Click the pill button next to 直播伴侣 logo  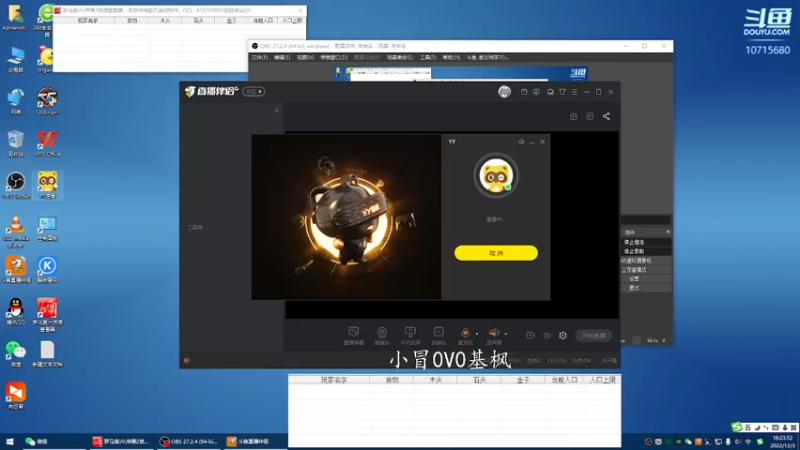pos(254,91)
